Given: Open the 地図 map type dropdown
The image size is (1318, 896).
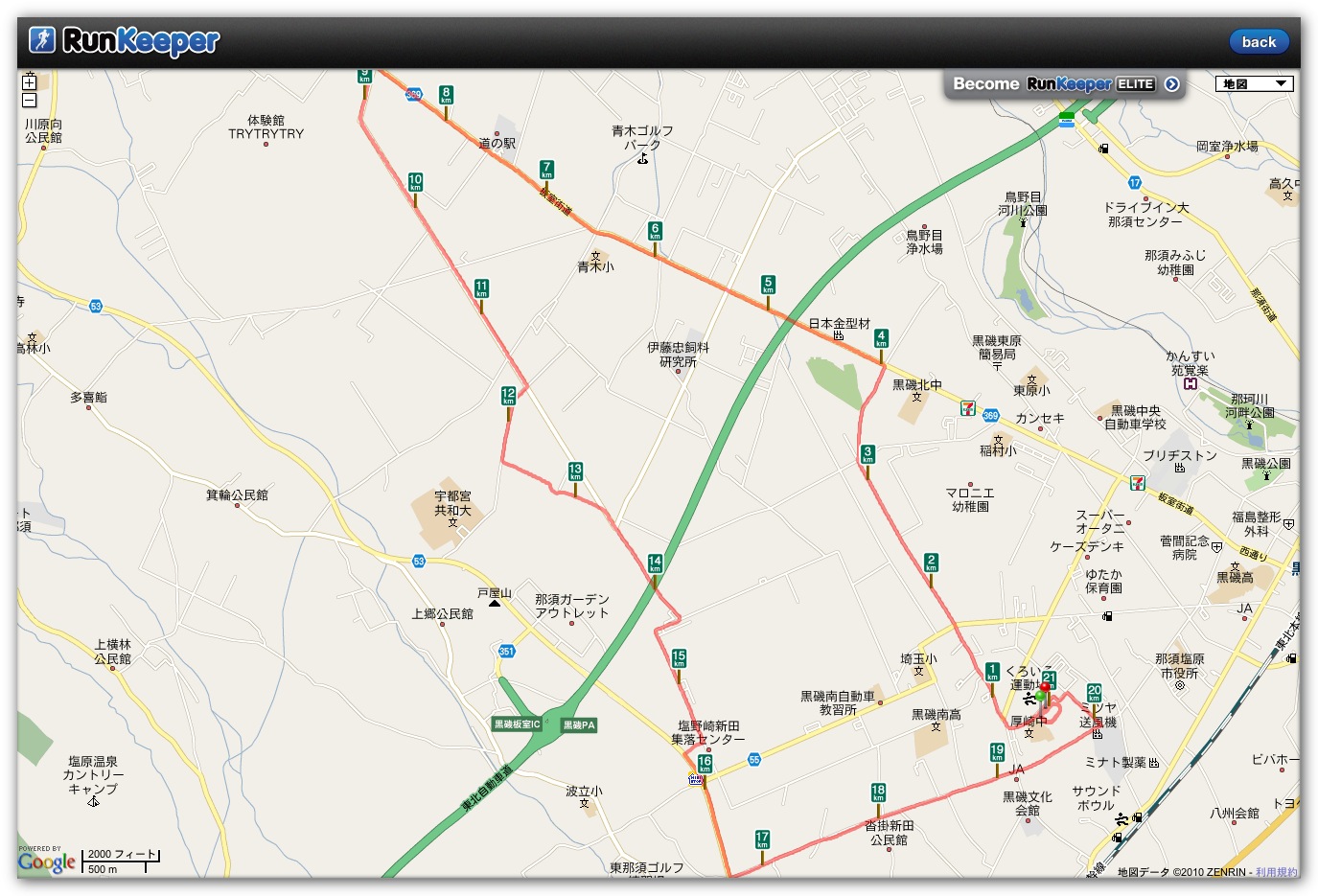Looking at the screenshot, I should [1254, 84].
